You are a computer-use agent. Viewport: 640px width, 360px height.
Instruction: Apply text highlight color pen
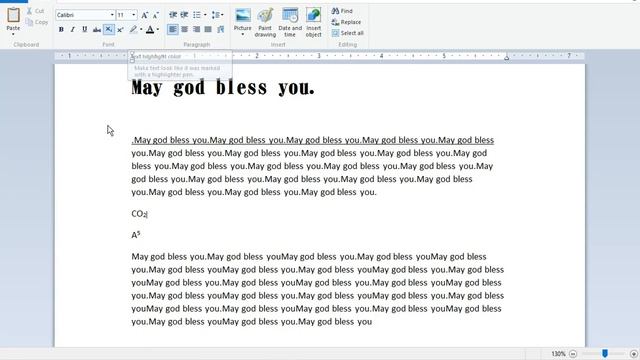133,29
